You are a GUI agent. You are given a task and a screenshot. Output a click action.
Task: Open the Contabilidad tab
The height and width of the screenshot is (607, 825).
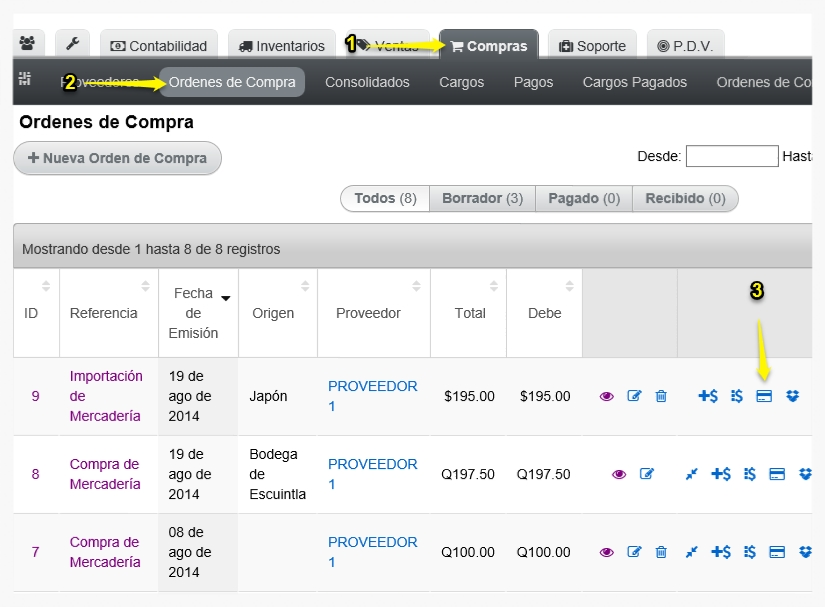(158, 45)
